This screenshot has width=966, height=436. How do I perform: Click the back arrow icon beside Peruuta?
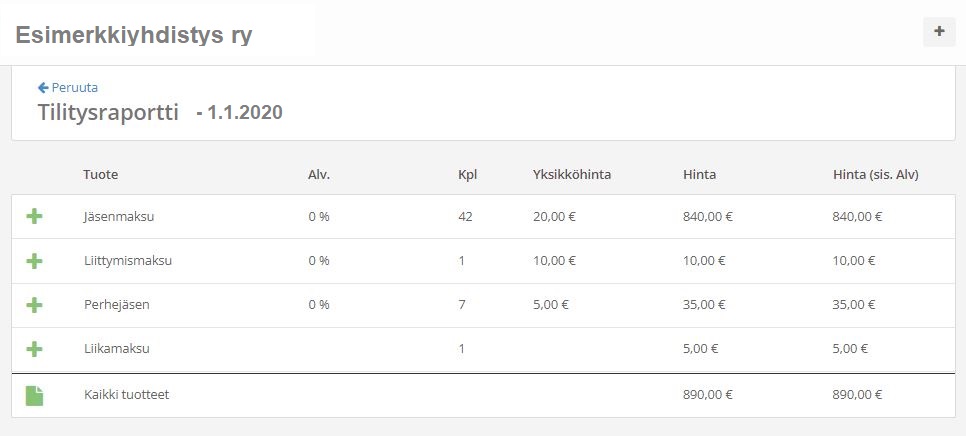tap(43, 88)
